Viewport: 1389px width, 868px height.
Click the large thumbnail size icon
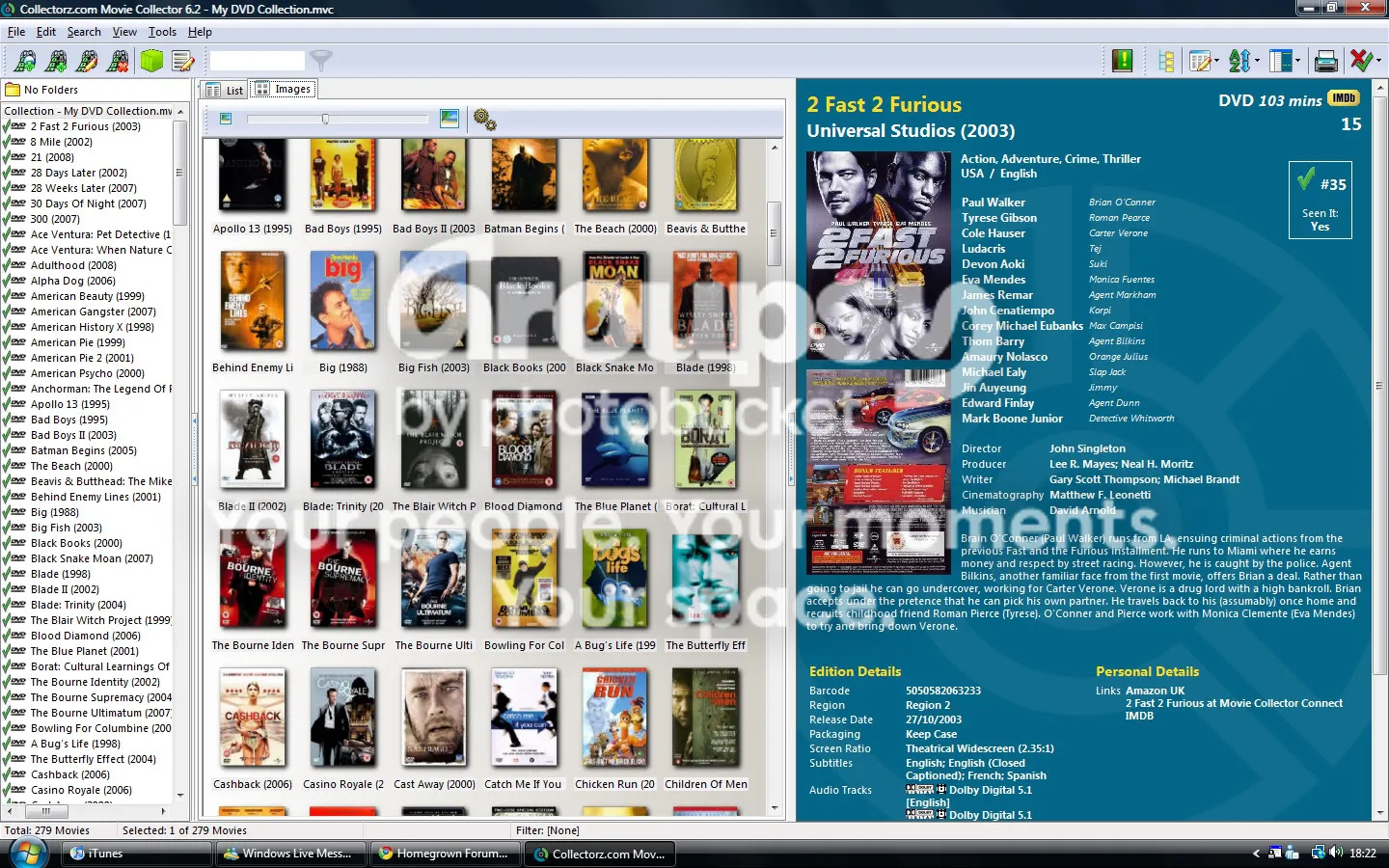449,118
